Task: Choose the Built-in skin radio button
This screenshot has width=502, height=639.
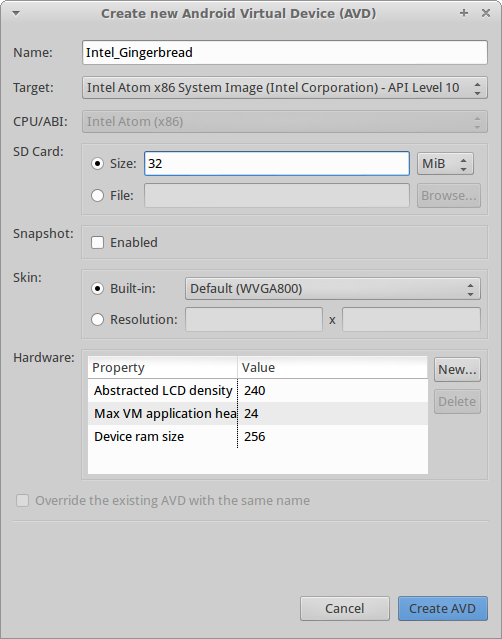Action: (x=97, y=289)
